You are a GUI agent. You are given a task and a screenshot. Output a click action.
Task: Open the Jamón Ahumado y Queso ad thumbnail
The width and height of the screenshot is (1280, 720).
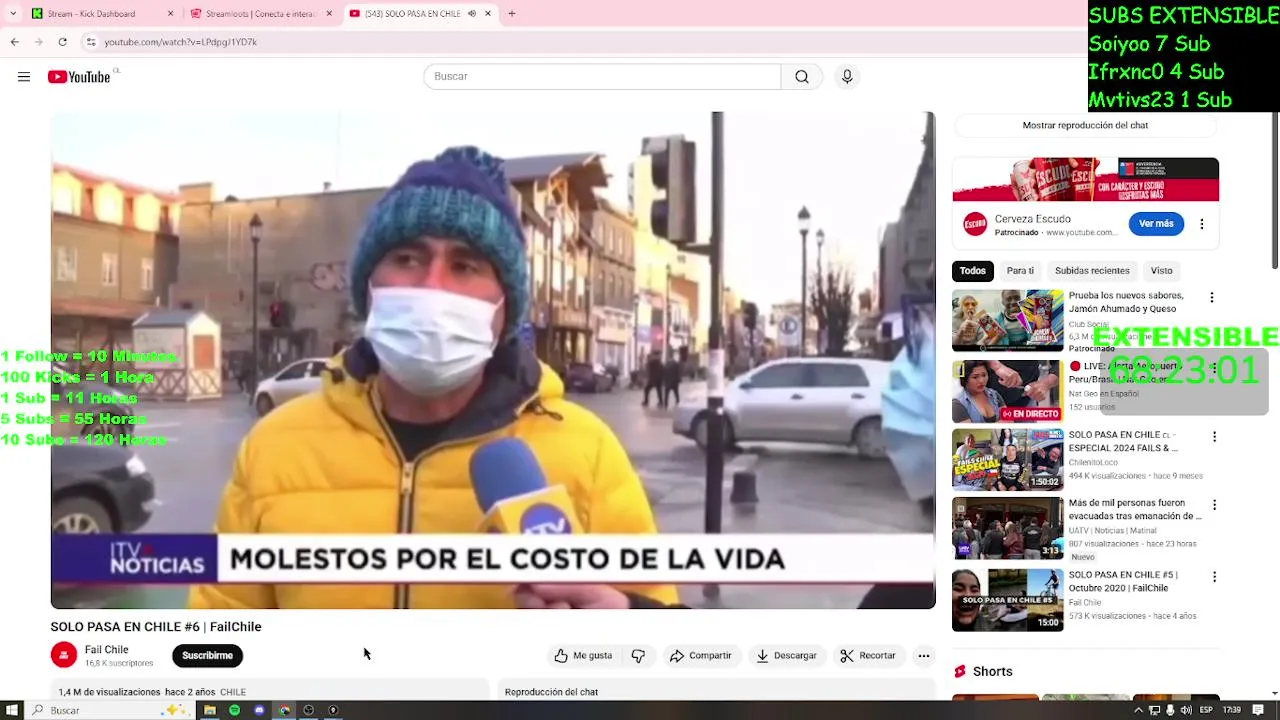(x=1007, y=321)
